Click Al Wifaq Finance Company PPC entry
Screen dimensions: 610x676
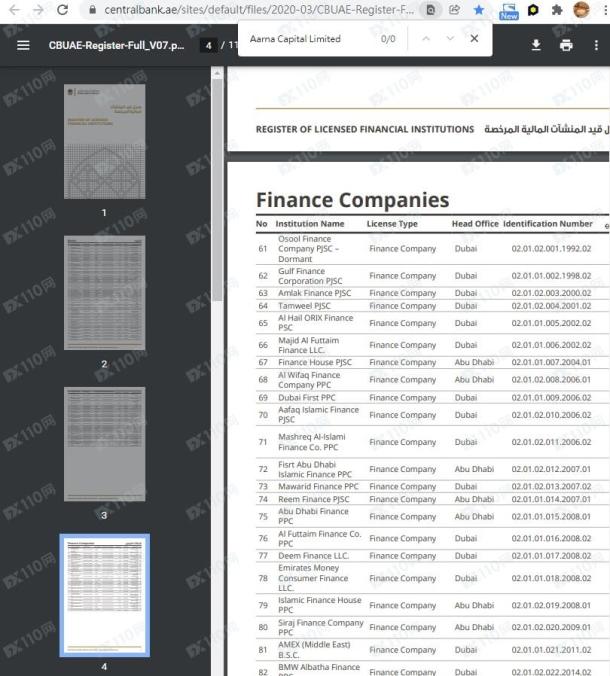coord(310,380)
